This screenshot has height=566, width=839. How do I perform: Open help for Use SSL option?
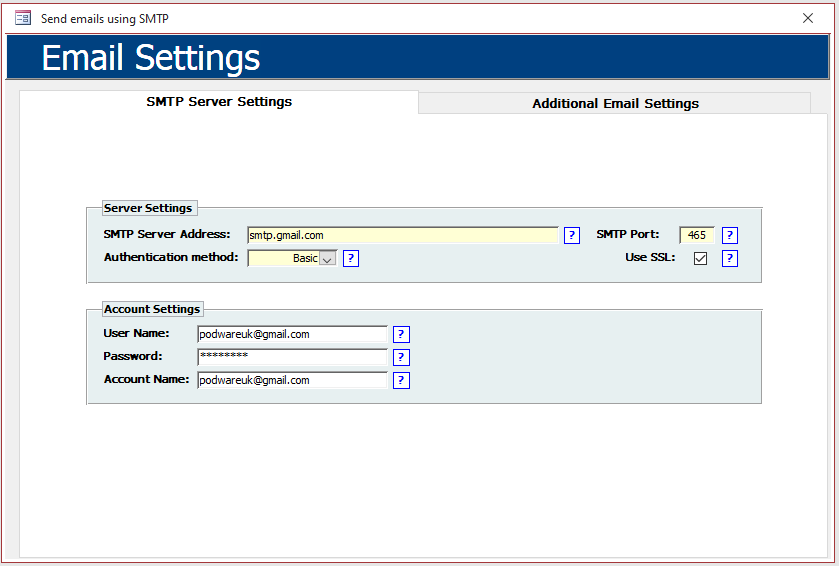click(x=730, y=259)
